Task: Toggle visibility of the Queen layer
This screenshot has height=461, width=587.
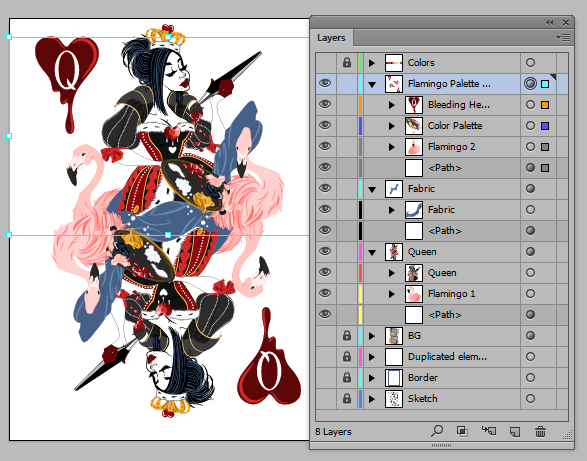Action: [325, 251]
